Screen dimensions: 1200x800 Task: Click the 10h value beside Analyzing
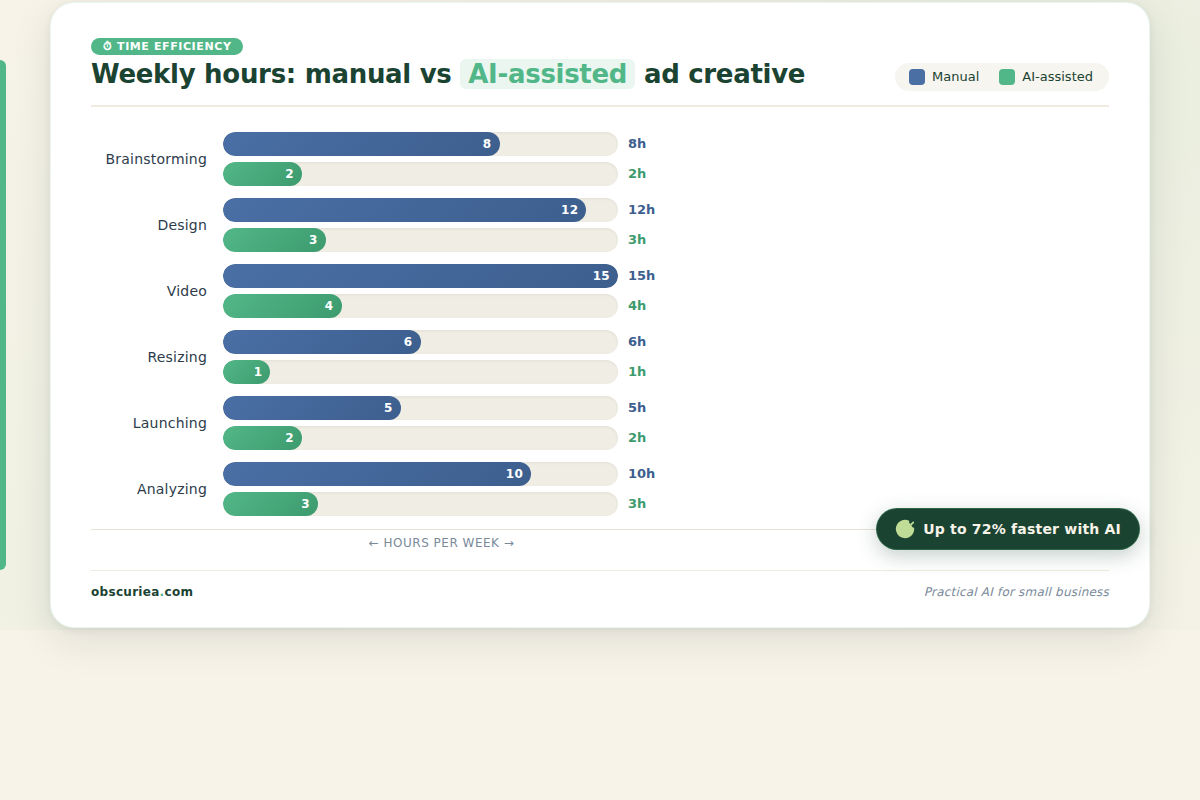tap(641, 474)
